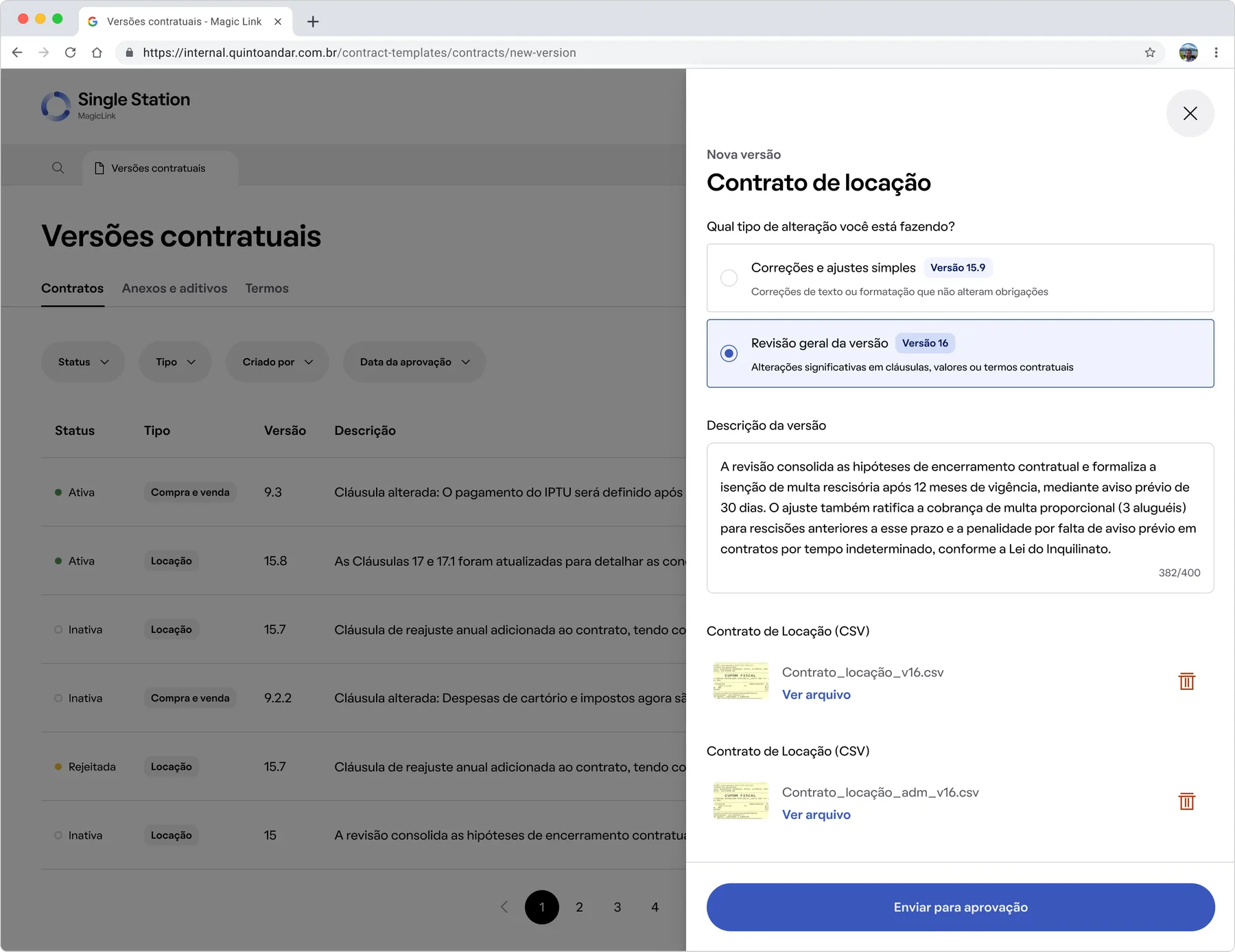The height and width of the screenshot is (952, 1235).
Task: Go to page 4 of results
Action: click(x=655, y=907)
